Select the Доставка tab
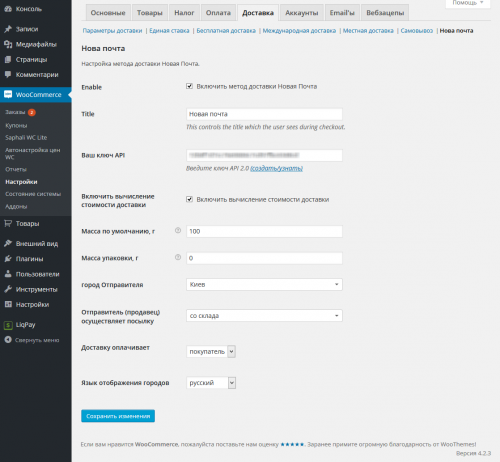This screenshot has width=500, height=462. click(258, 13)
